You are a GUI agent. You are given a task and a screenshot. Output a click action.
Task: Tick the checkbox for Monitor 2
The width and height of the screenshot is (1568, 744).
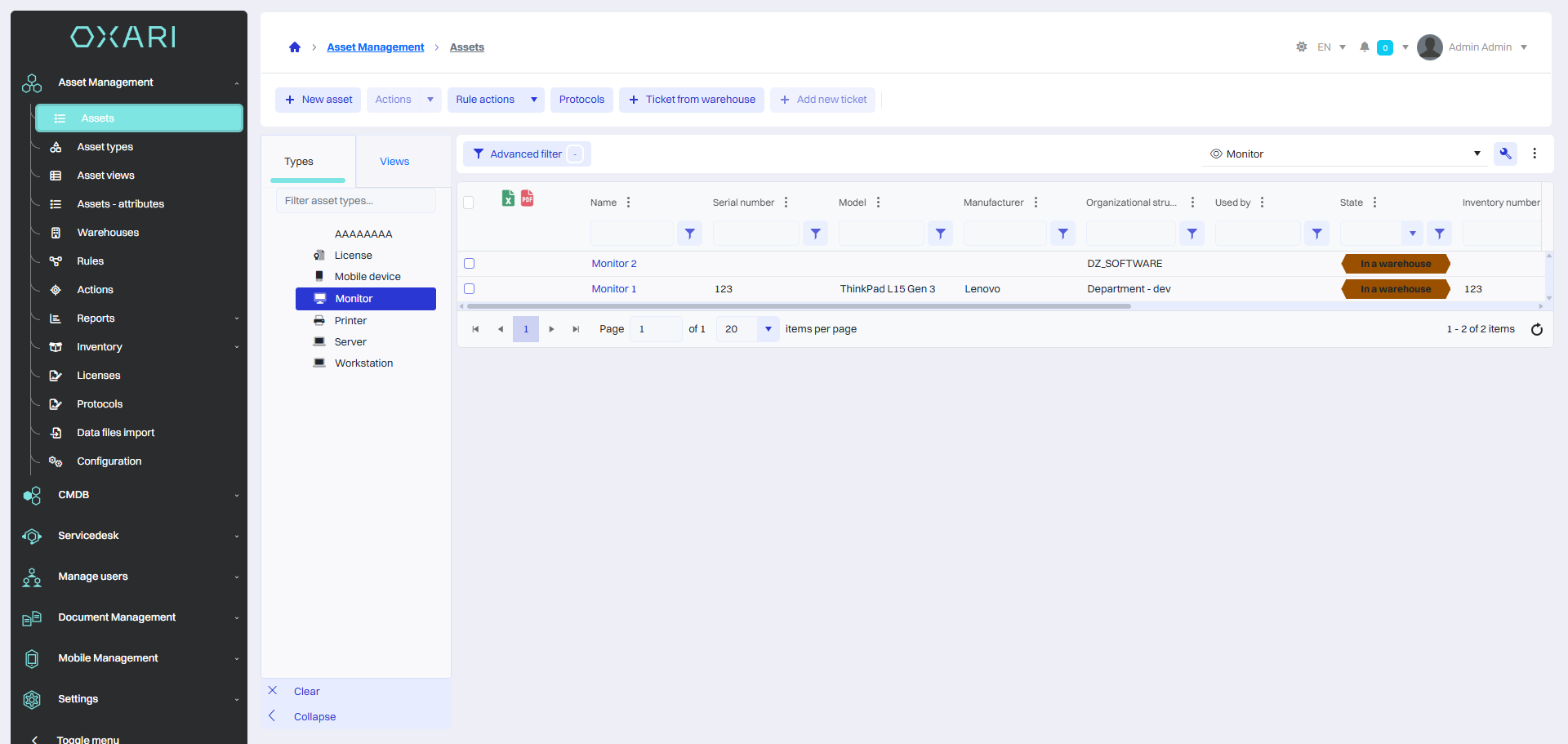(470, 264)
